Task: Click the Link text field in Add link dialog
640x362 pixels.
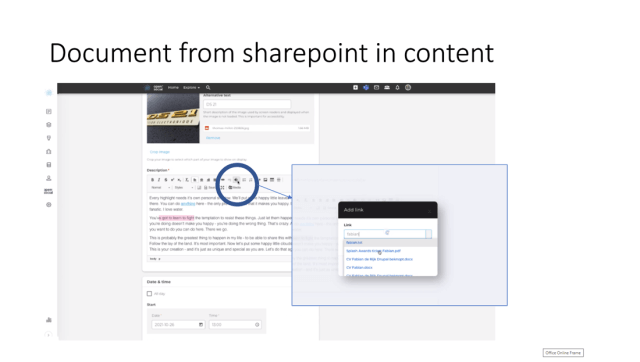Action: (385, 234)
